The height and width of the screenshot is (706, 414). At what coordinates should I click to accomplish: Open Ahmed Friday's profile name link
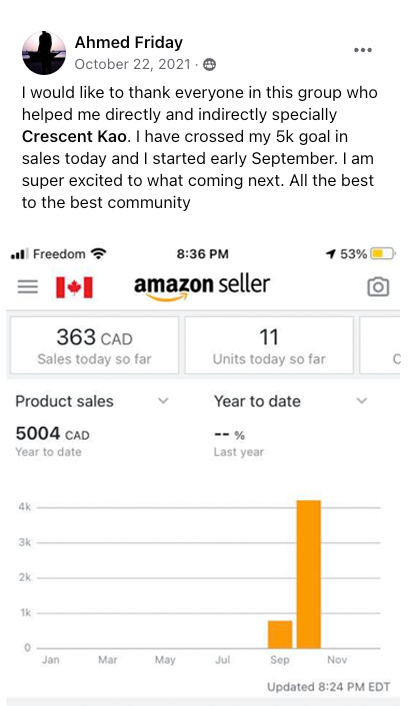pyautogui.click(x=129, y=42)
